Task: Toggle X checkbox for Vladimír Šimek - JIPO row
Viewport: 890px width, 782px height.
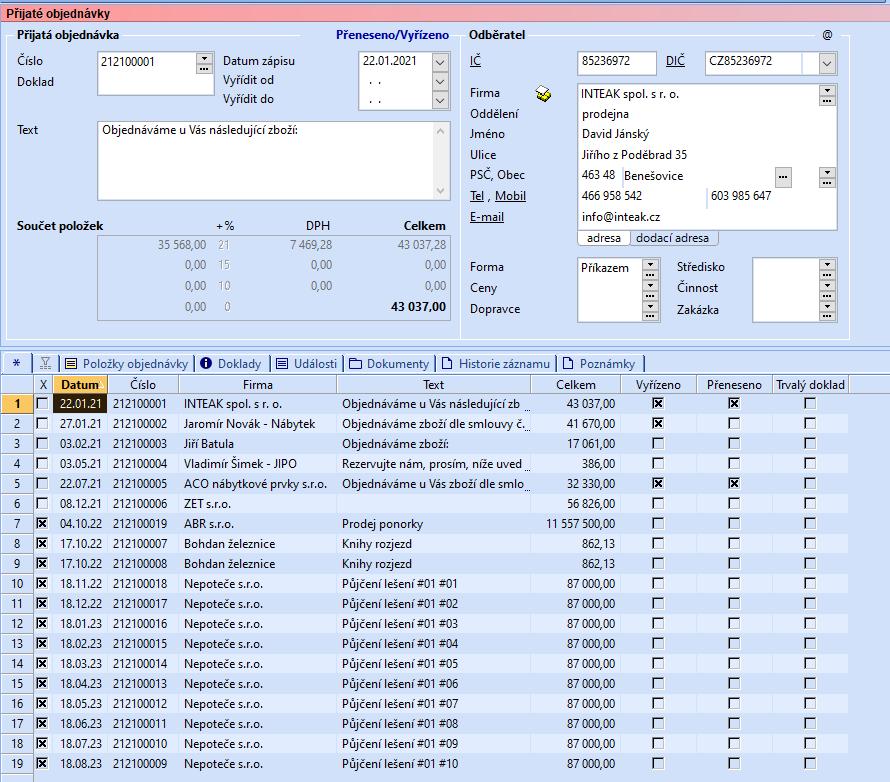Action: [x=42, y=464]
